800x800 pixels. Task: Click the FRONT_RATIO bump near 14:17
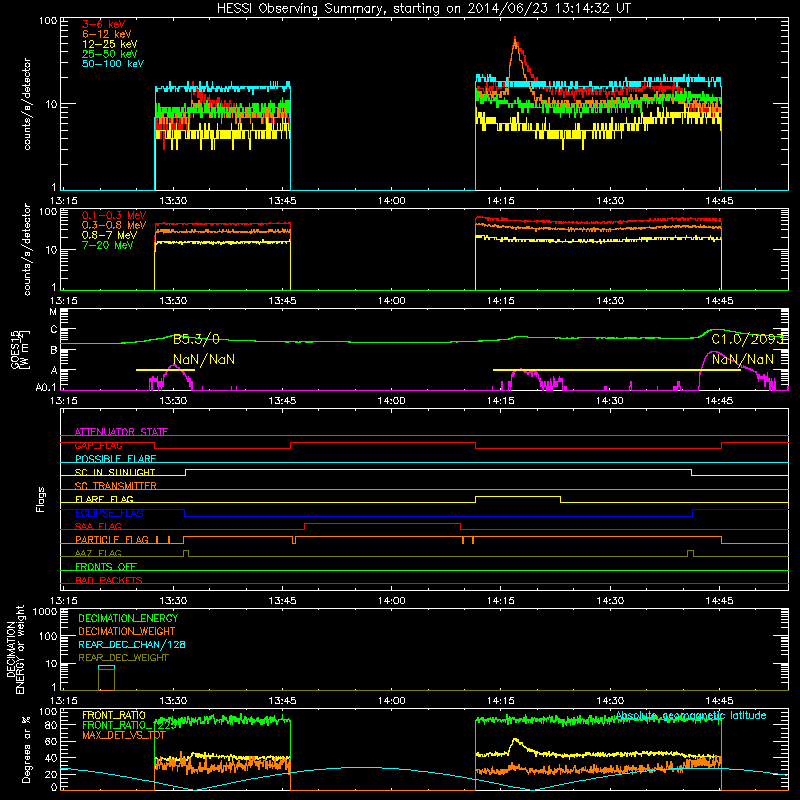(x=515, y=741)
